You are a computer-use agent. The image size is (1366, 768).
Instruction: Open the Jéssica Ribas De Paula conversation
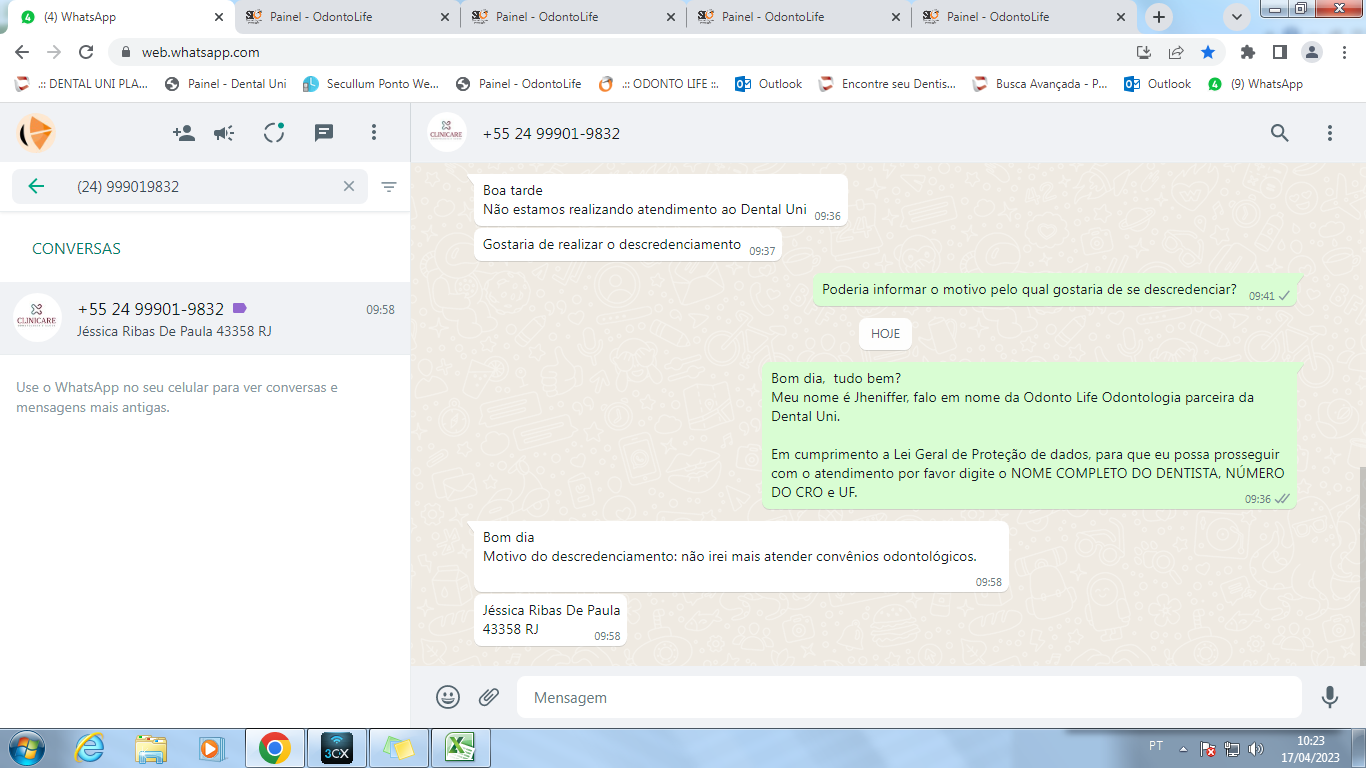[205, 319]
